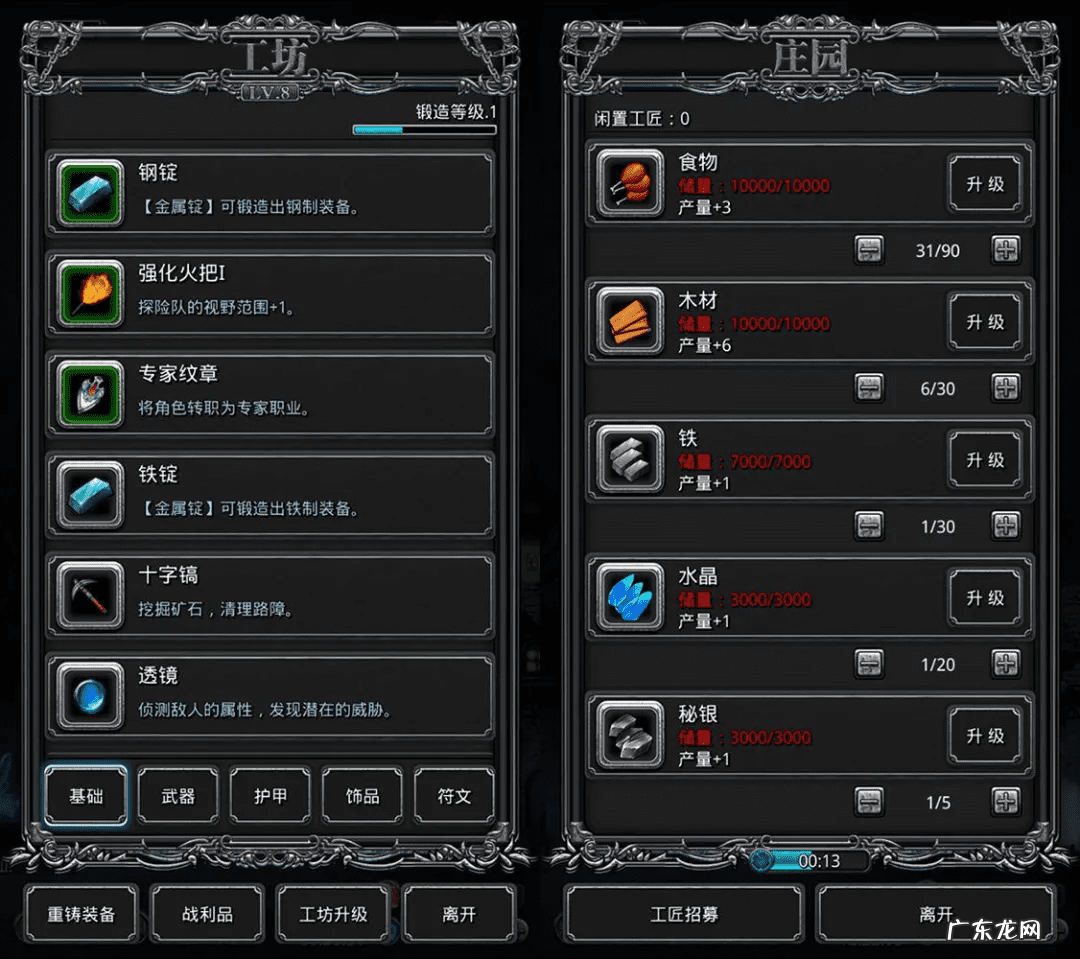This screenshot has width=1080, height=959.
Task: Select the 钢锭 steel ingot icon
Action: [90, 192]
